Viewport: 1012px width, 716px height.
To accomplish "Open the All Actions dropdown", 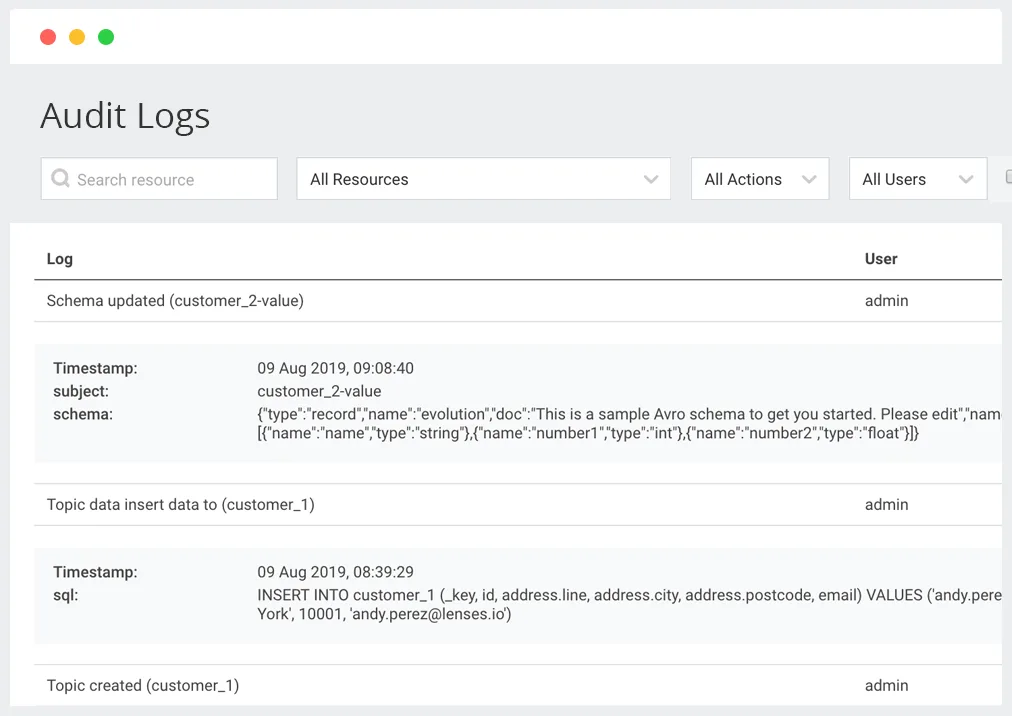I will click(x=759, y=178).
